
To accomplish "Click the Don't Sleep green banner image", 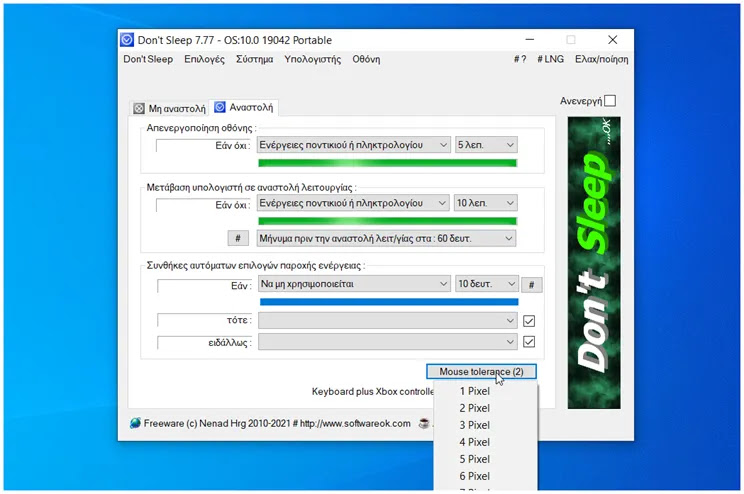I will pos(594,263).
